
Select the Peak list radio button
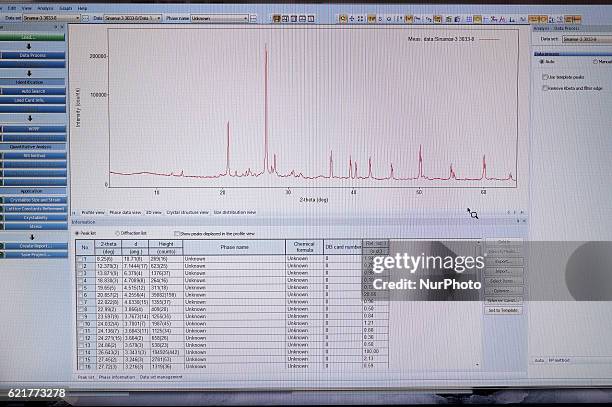pyautogui.click(x=77, y=233)
